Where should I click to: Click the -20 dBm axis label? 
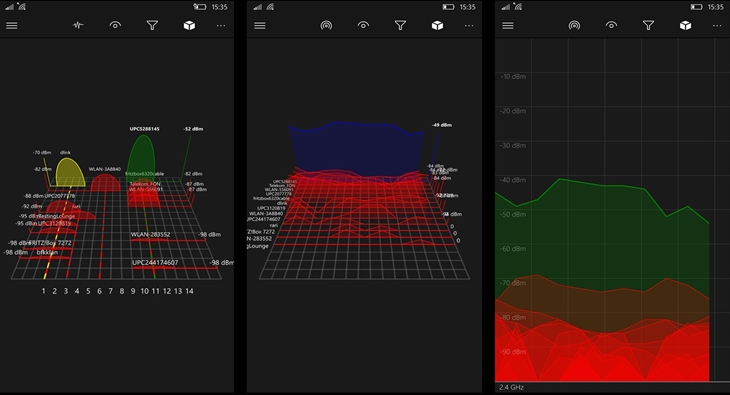513,111
